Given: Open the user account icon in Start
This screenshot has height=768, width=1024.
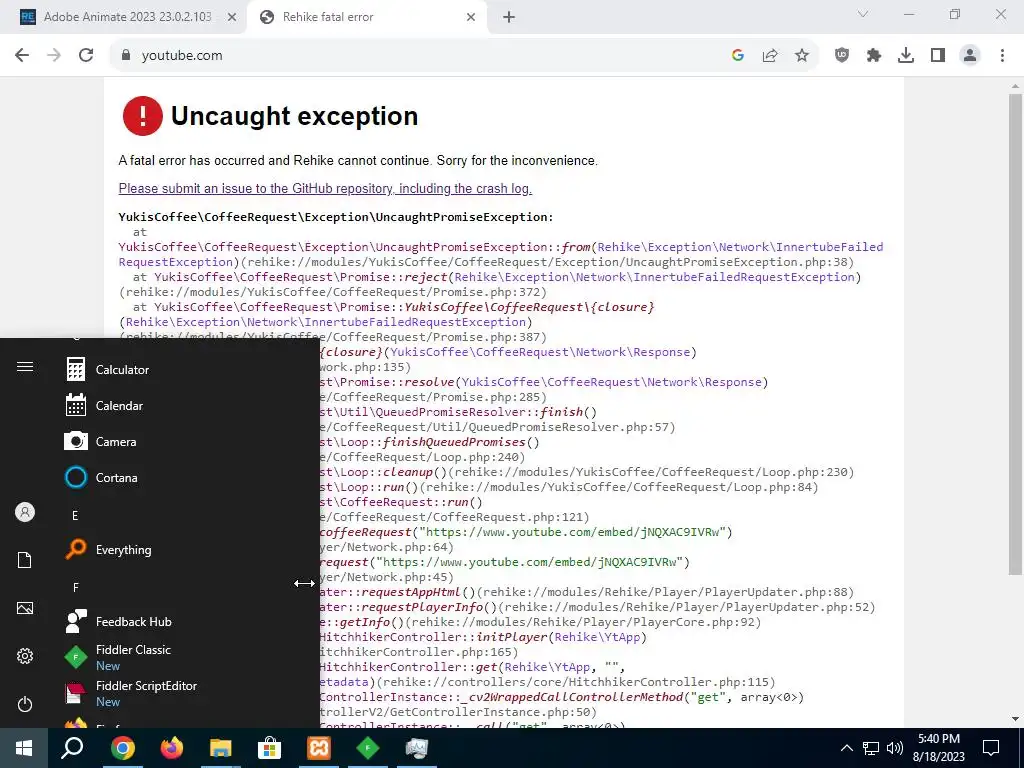Looking at the screenshot, I should click(x=25, y=513).
